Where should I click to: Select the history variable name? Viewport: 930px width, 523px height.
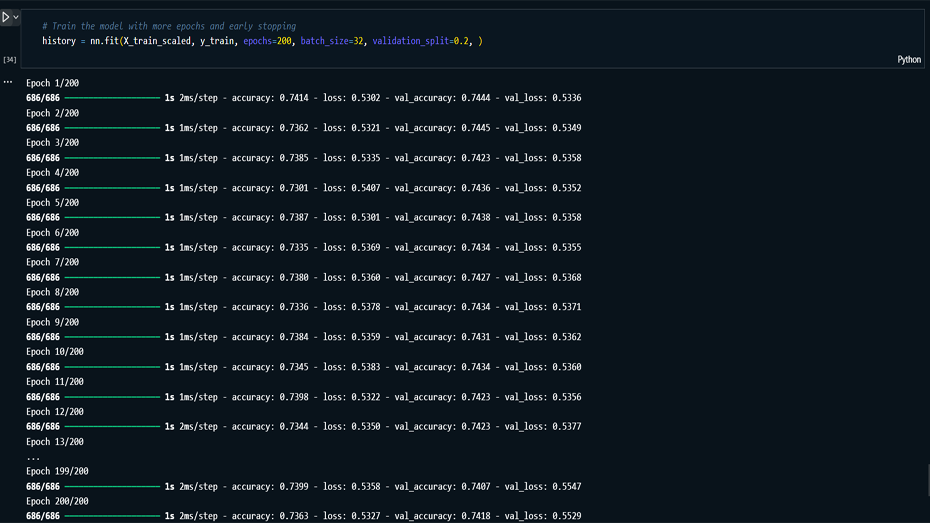59,41
